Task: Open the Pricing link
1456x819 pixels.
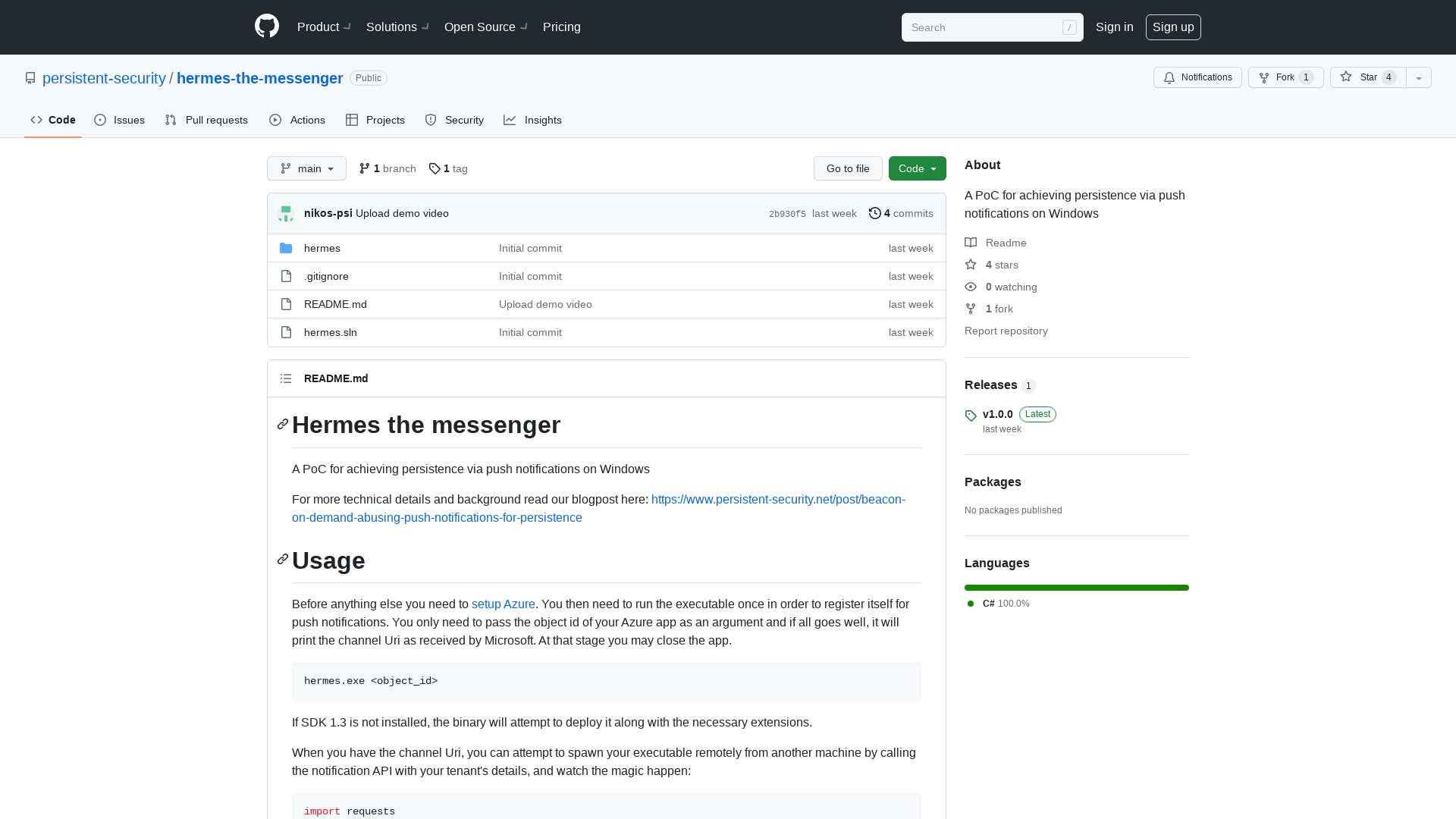Action: [562, 27]
